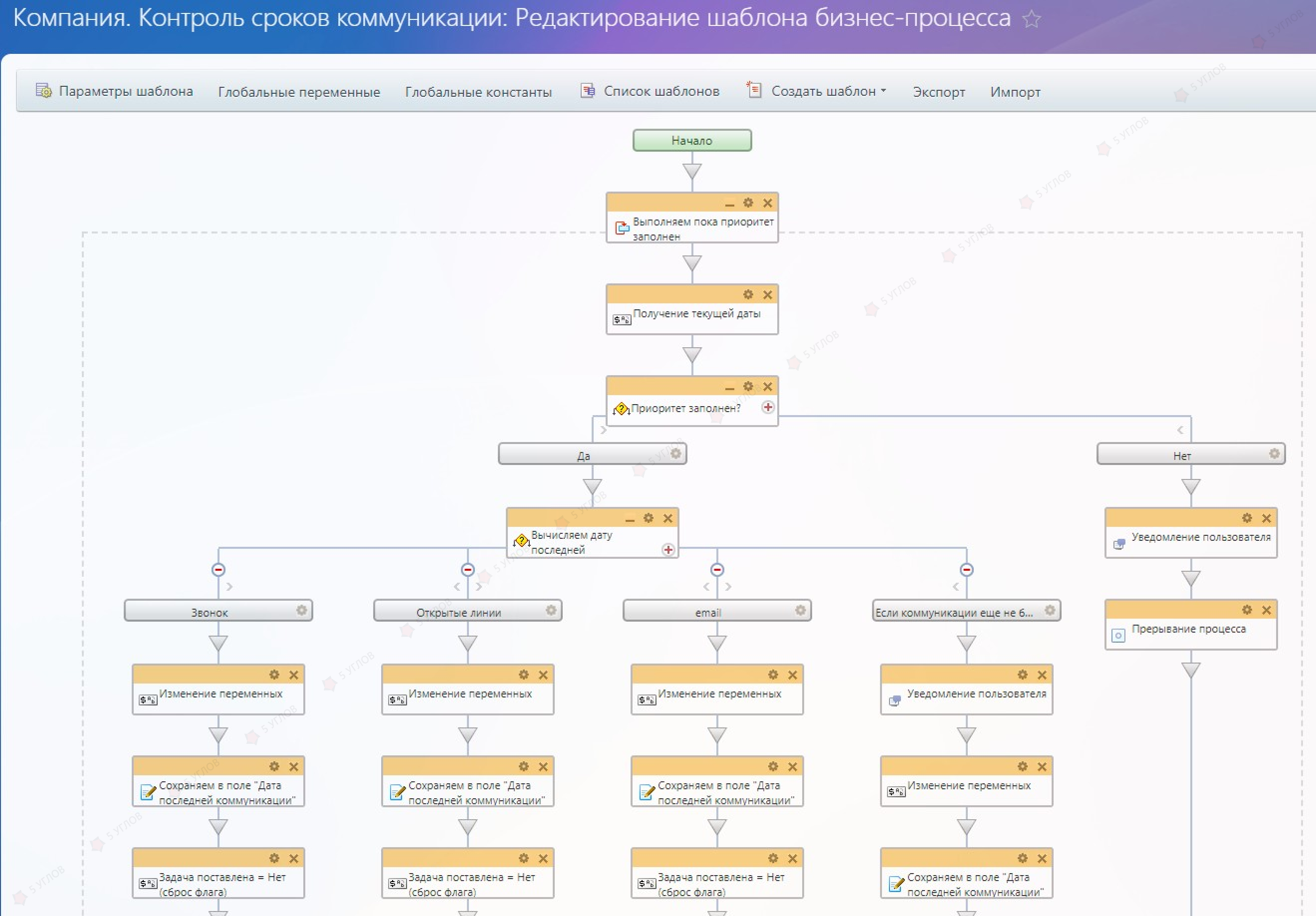
Task: Open "Глобальные переменные" menu item
Action: 299,92
